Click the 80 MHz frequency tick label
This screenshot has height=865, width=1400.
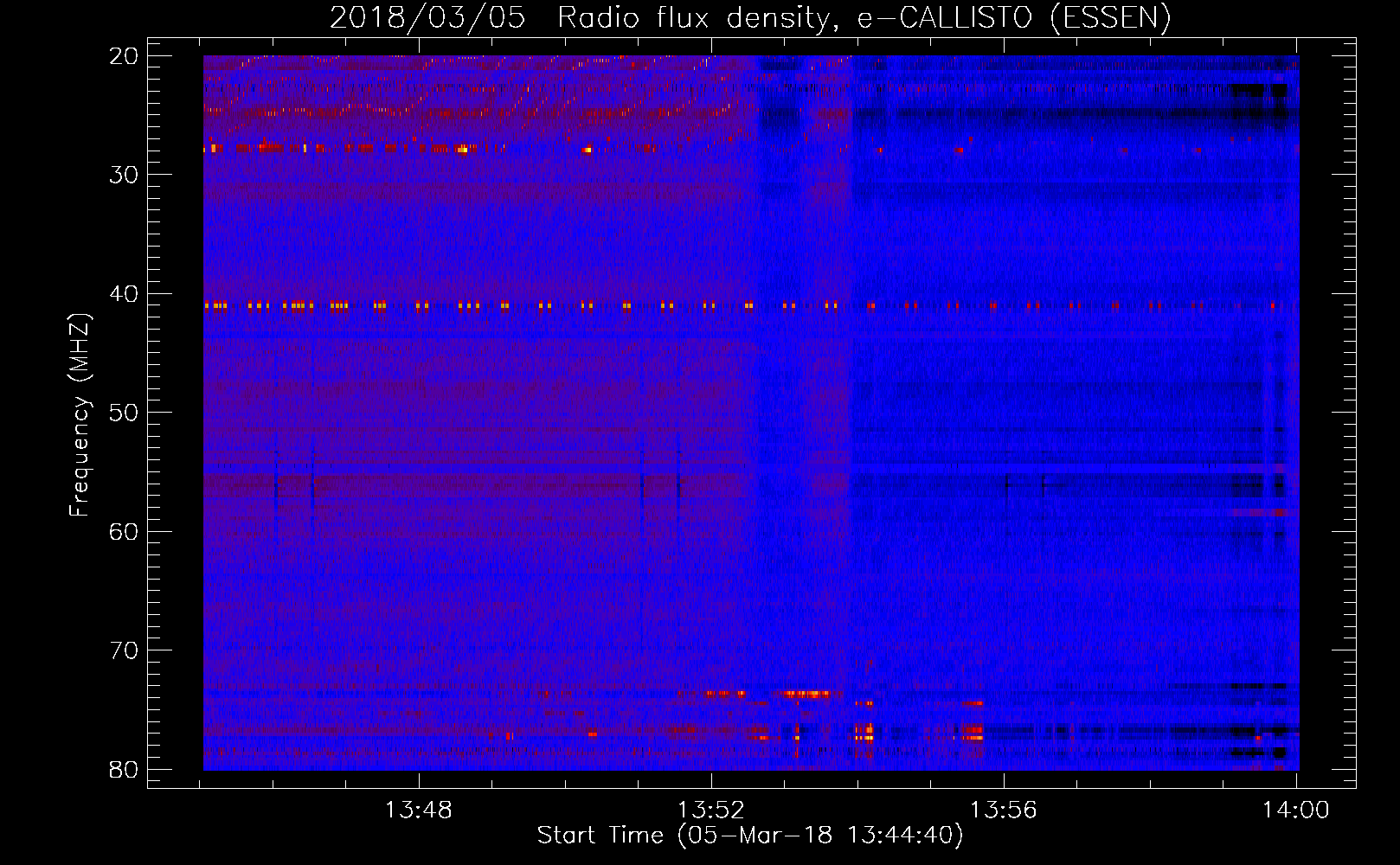pos(125,769)
